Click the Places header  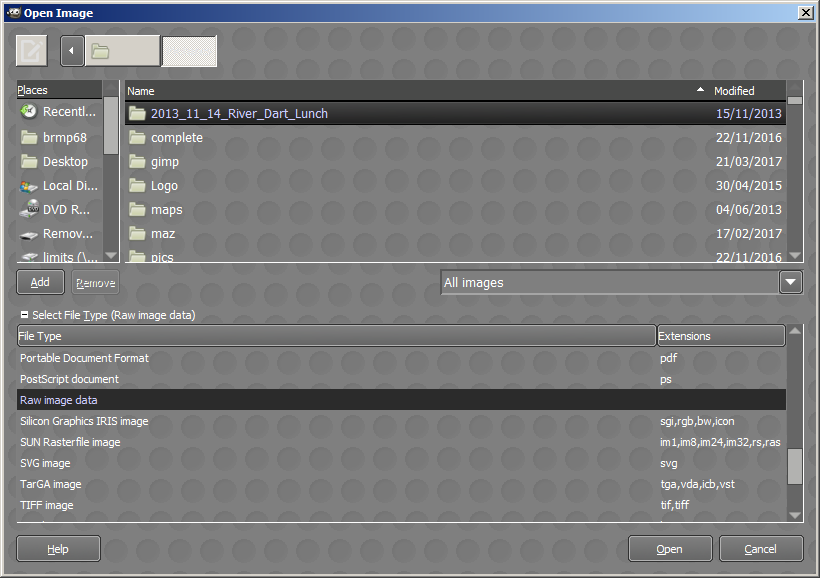(60, 90)
